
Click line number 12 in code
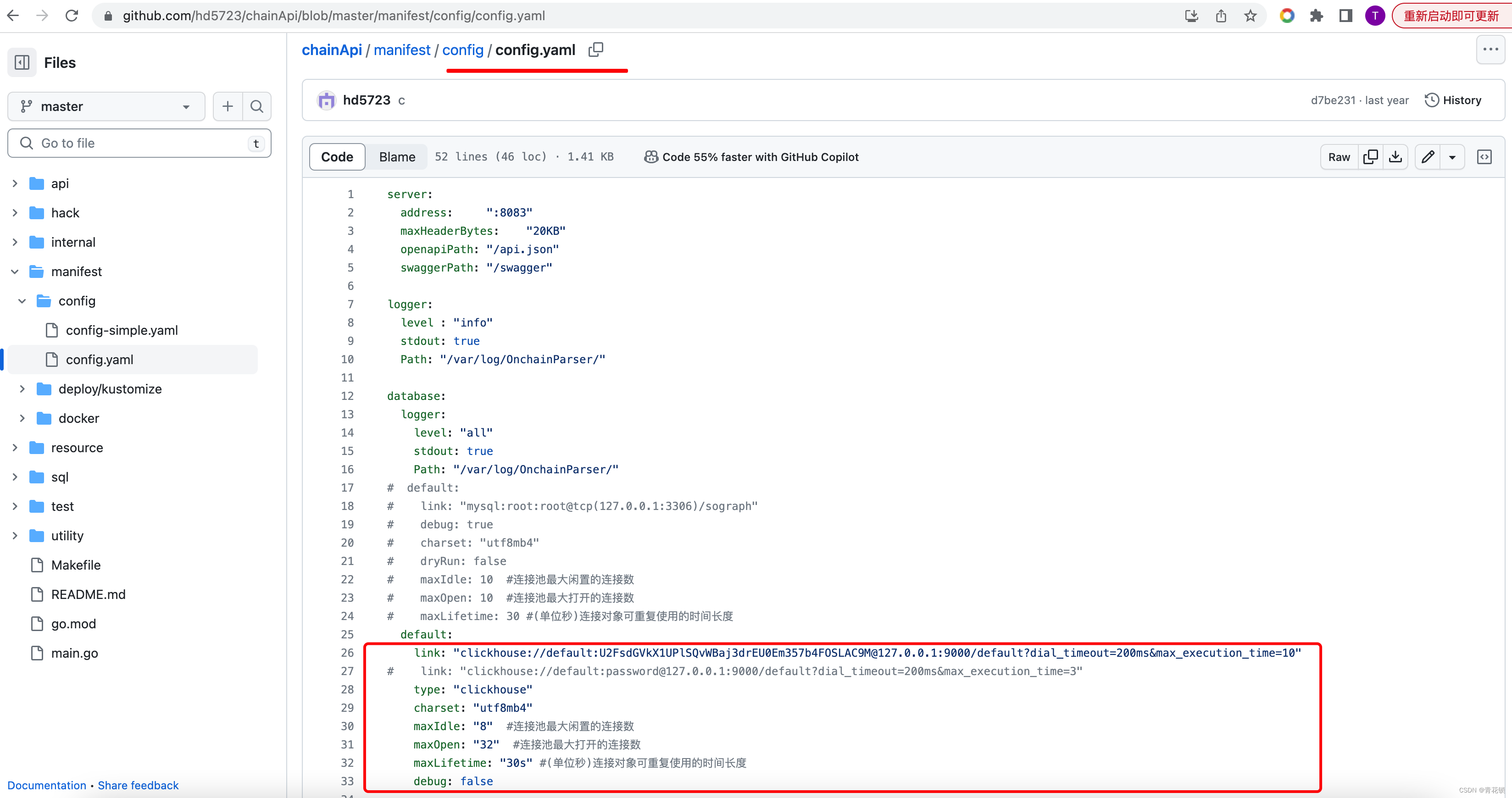(x=347, y=396)
